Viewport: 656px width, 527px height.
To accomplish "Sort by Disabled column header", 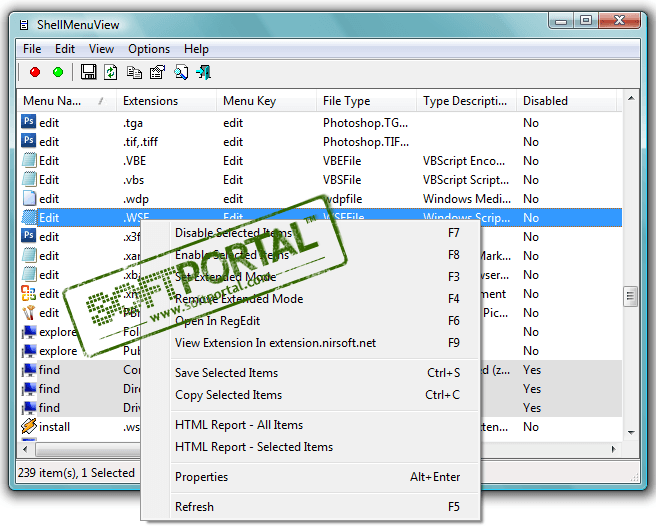I will [x=567, y=101].
